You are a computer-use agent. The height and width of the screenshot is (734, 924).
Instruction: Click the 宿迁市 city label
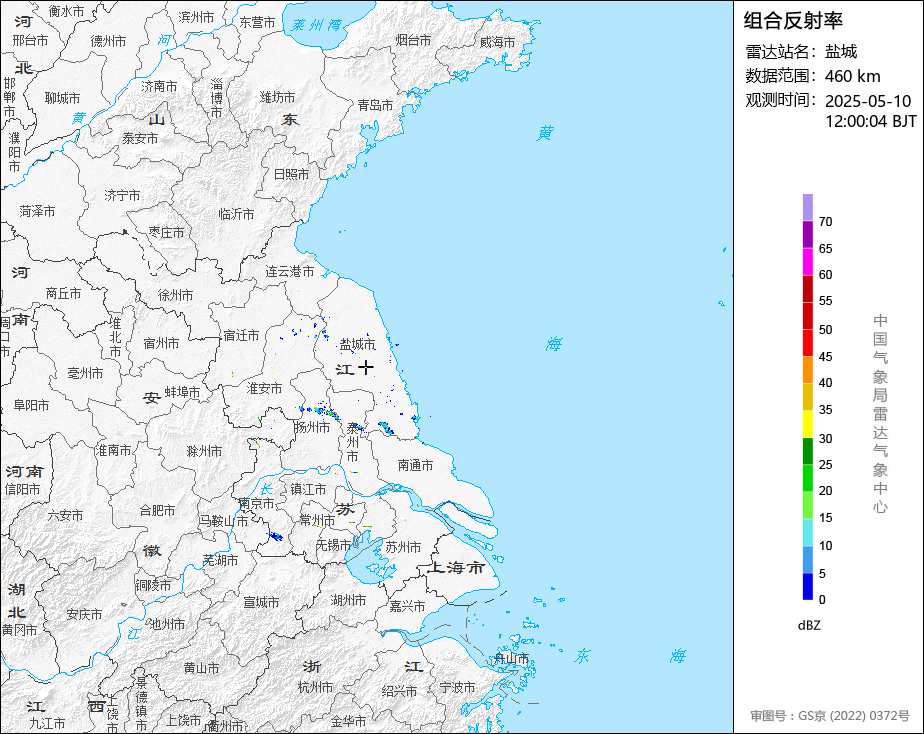[242, 336]
